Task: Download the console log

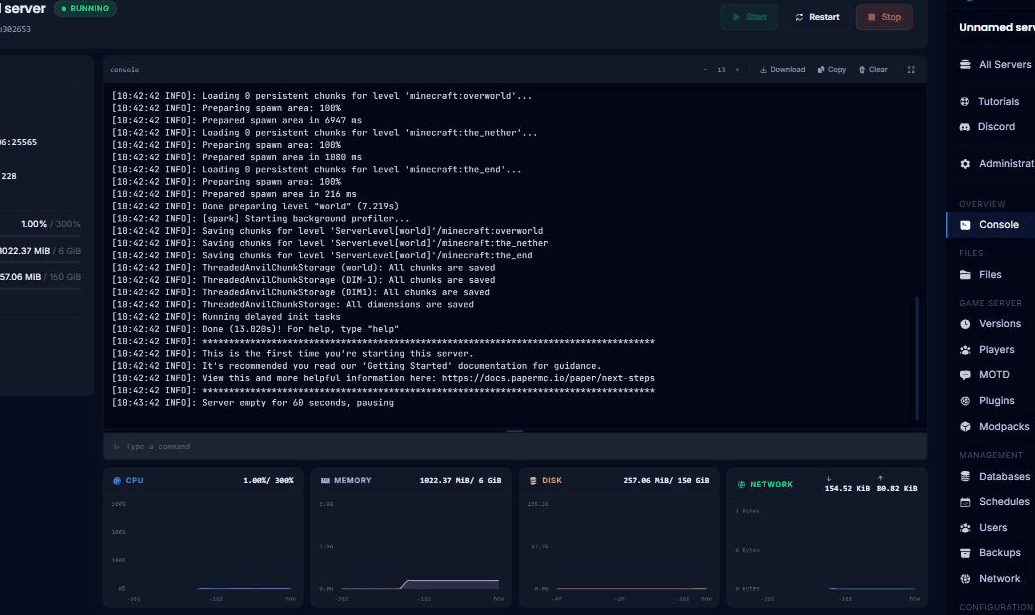Action: coord(782,69)
